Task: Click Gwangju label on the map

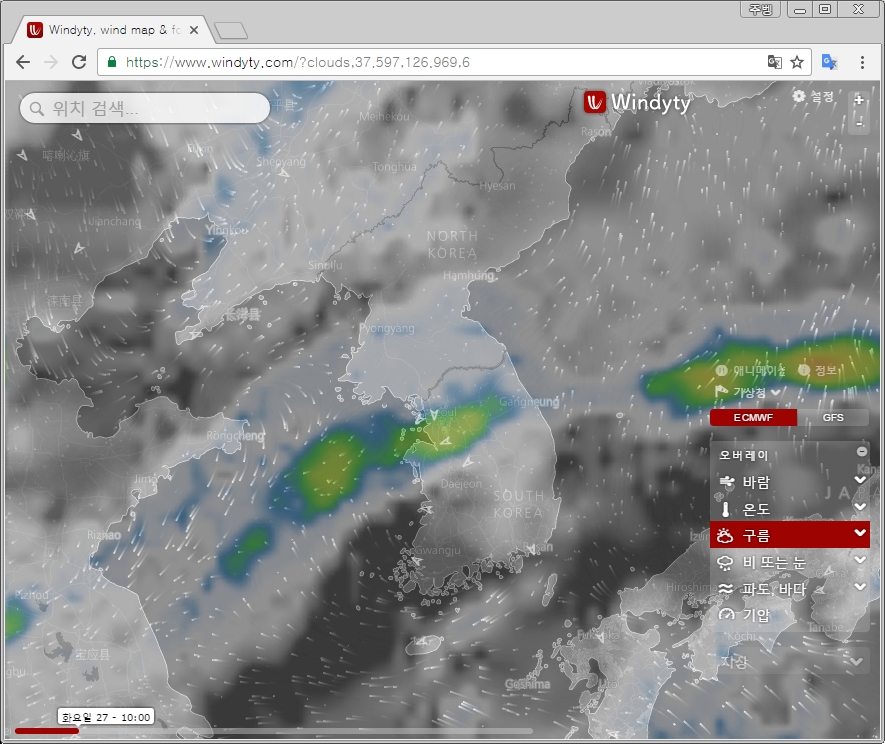Action: pyautogui.click(x=437, y=550)
